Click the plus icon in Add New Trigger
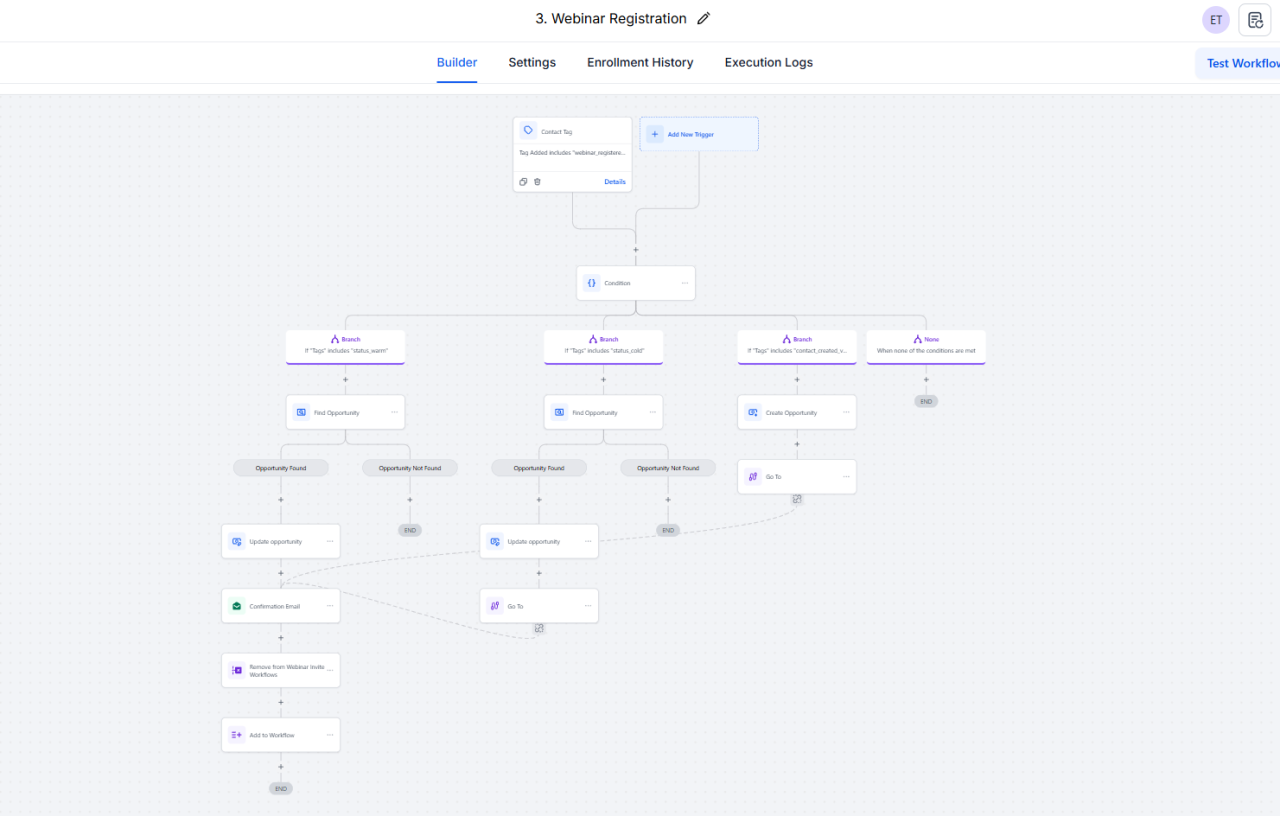 click(x=654, y=134)
